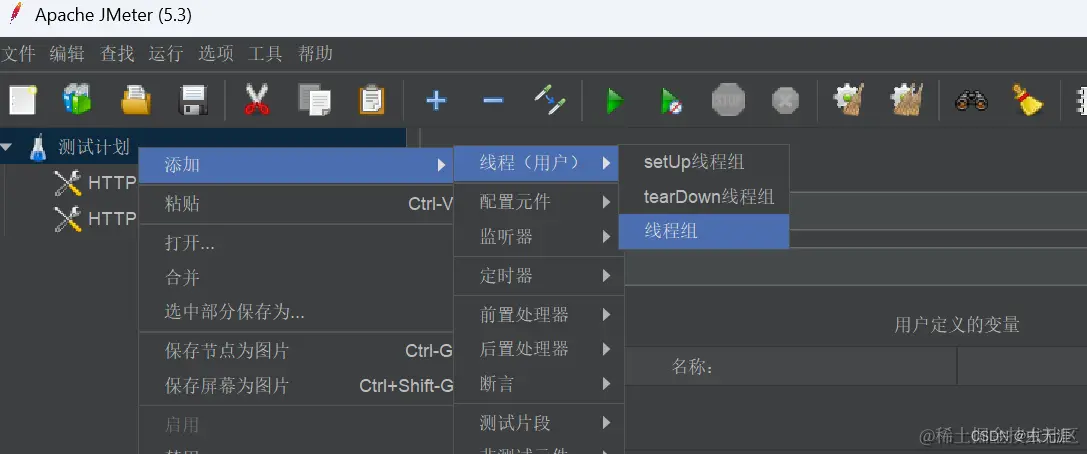Click Start no pauses icon
This screenshot has height=454, width=1087.
[670, 101]
